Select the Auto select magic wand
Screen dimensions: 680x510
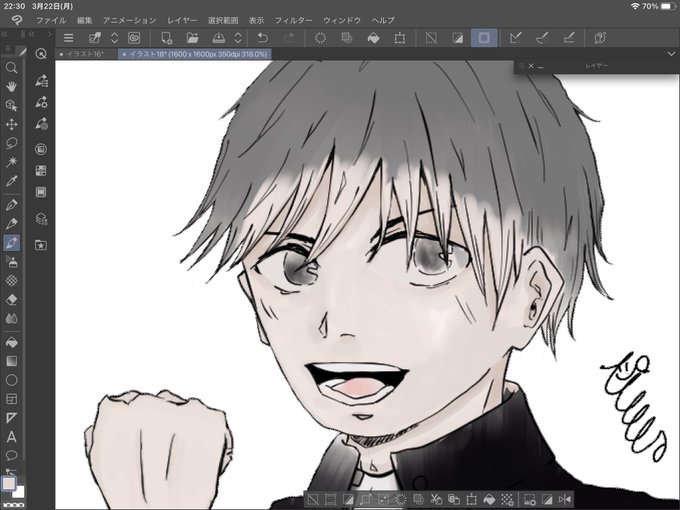pos(12,162)
